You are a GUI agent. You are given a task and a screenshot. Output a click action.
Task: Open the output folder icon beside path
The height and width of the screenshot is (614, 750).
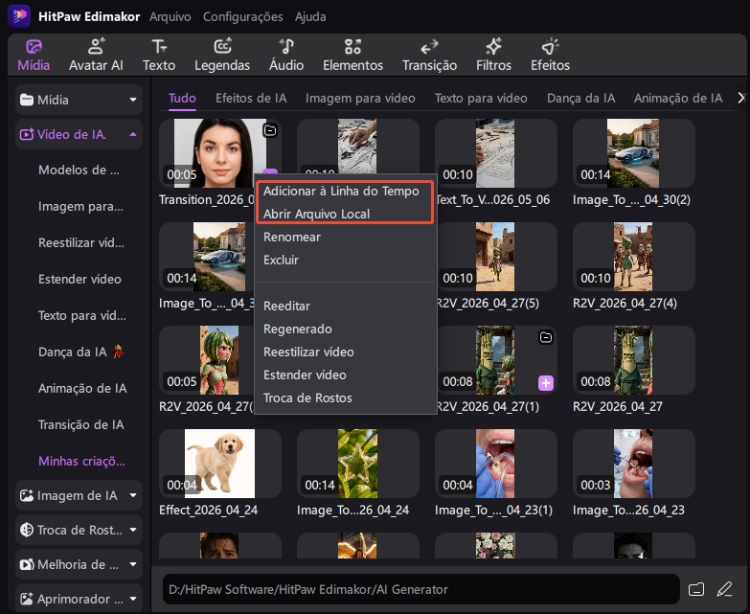696,589
